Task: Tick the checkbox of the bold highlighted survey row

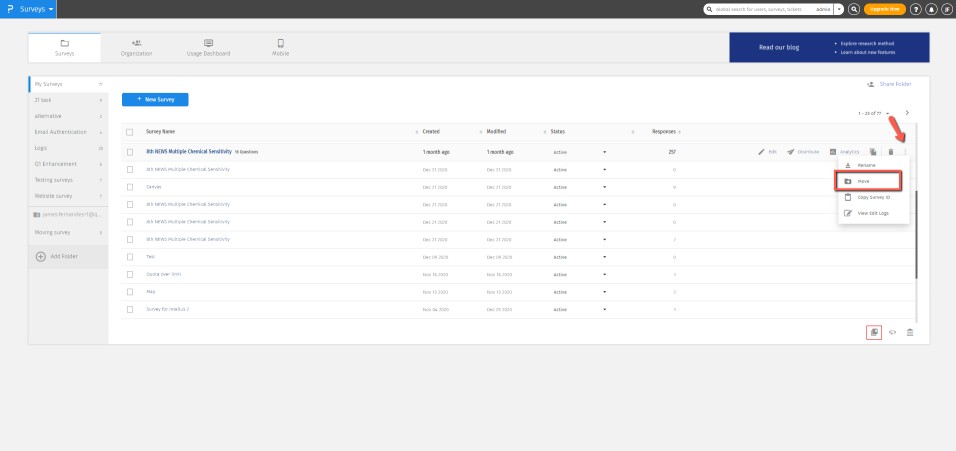Action: pos(130,152)
